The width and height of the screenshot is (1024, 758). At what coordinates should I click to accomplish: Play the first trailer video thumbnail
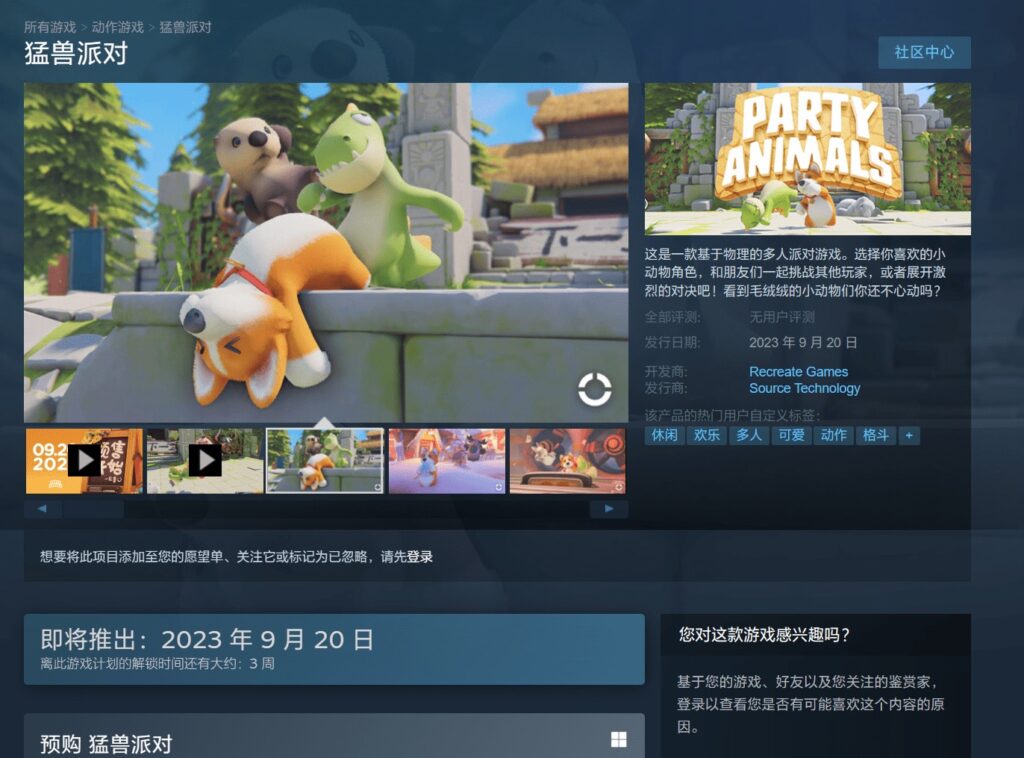pyautogui.click(x=84, y=461)
